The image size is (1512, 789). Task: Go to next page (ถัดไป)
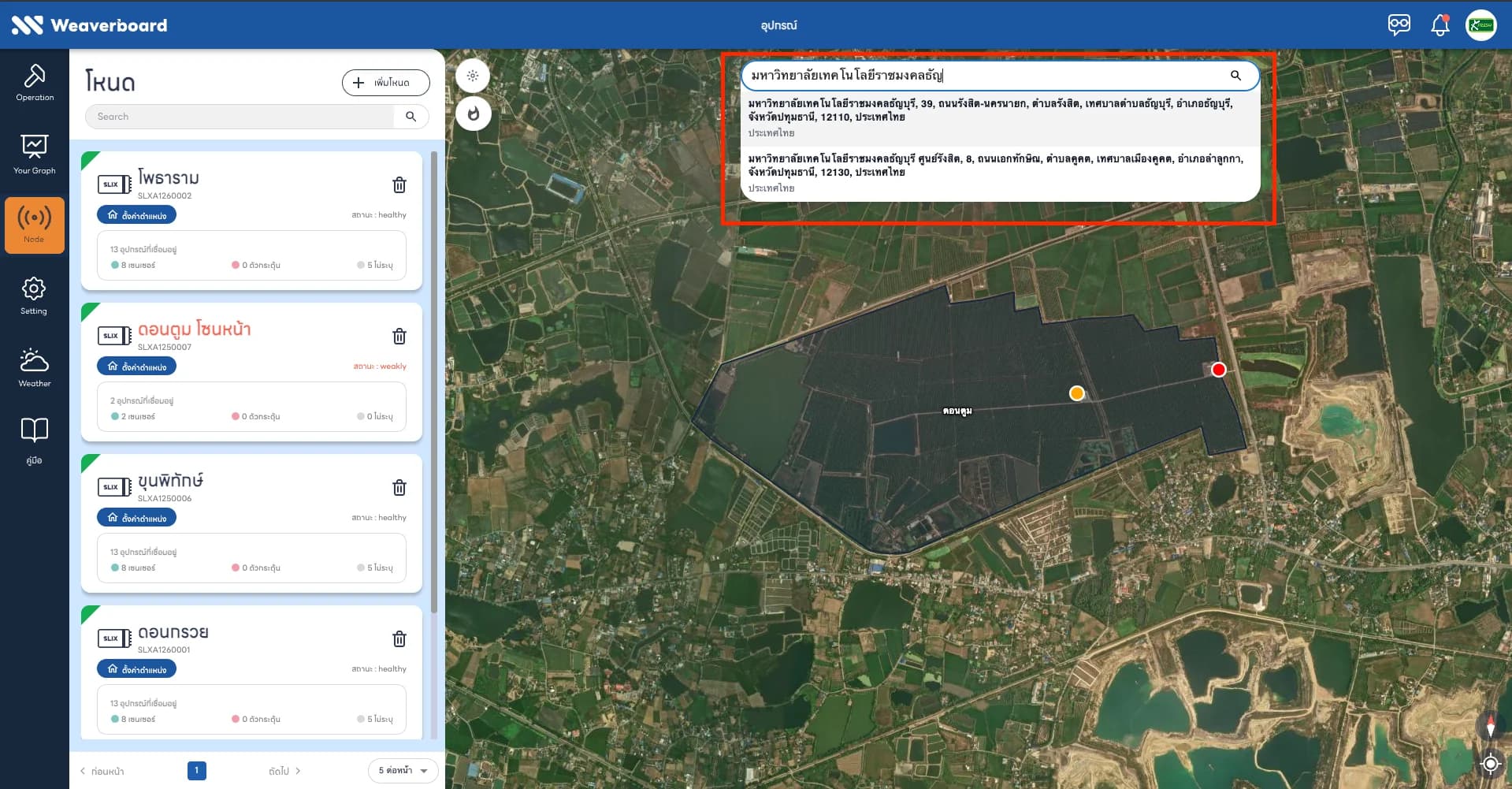(284, 771)
